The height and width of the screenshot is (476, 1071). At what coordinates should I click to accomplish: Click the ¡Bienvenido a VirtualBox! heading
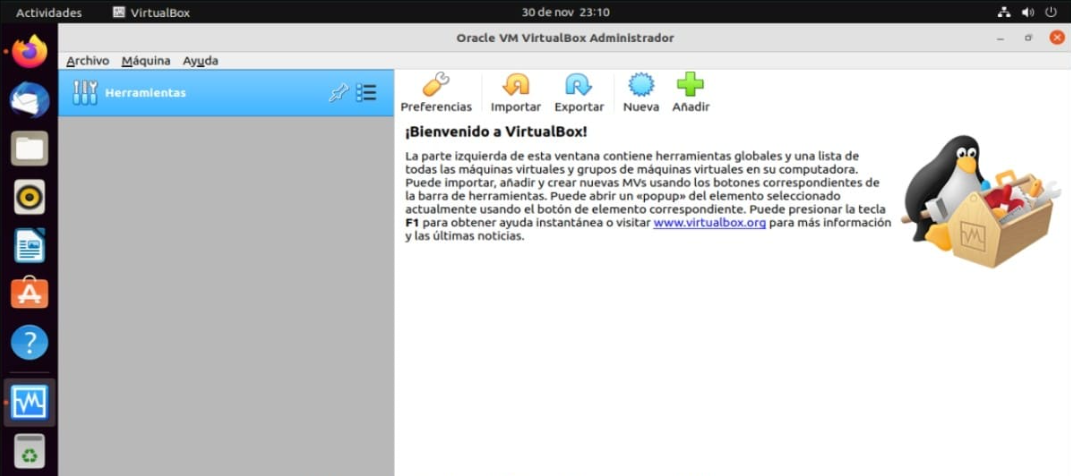pos(496,131)
